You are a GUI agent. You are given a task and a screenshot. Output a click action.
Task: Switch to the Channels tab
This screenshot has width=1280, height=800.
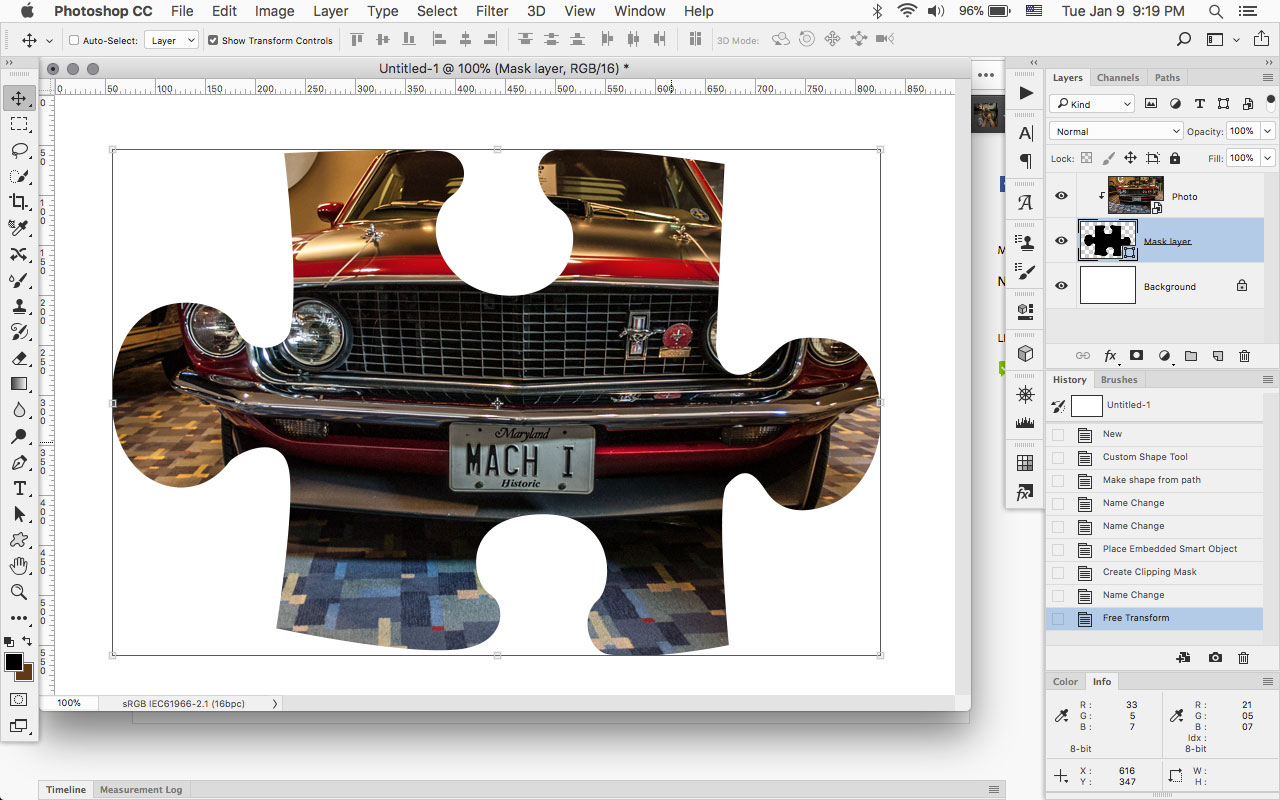[1118, 77]
